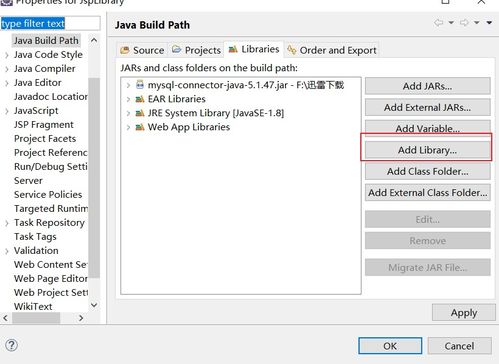Click the back navigation arrow icon
Image resolution: width=499 pixels, height=364 pixels.
coord(439,23)
